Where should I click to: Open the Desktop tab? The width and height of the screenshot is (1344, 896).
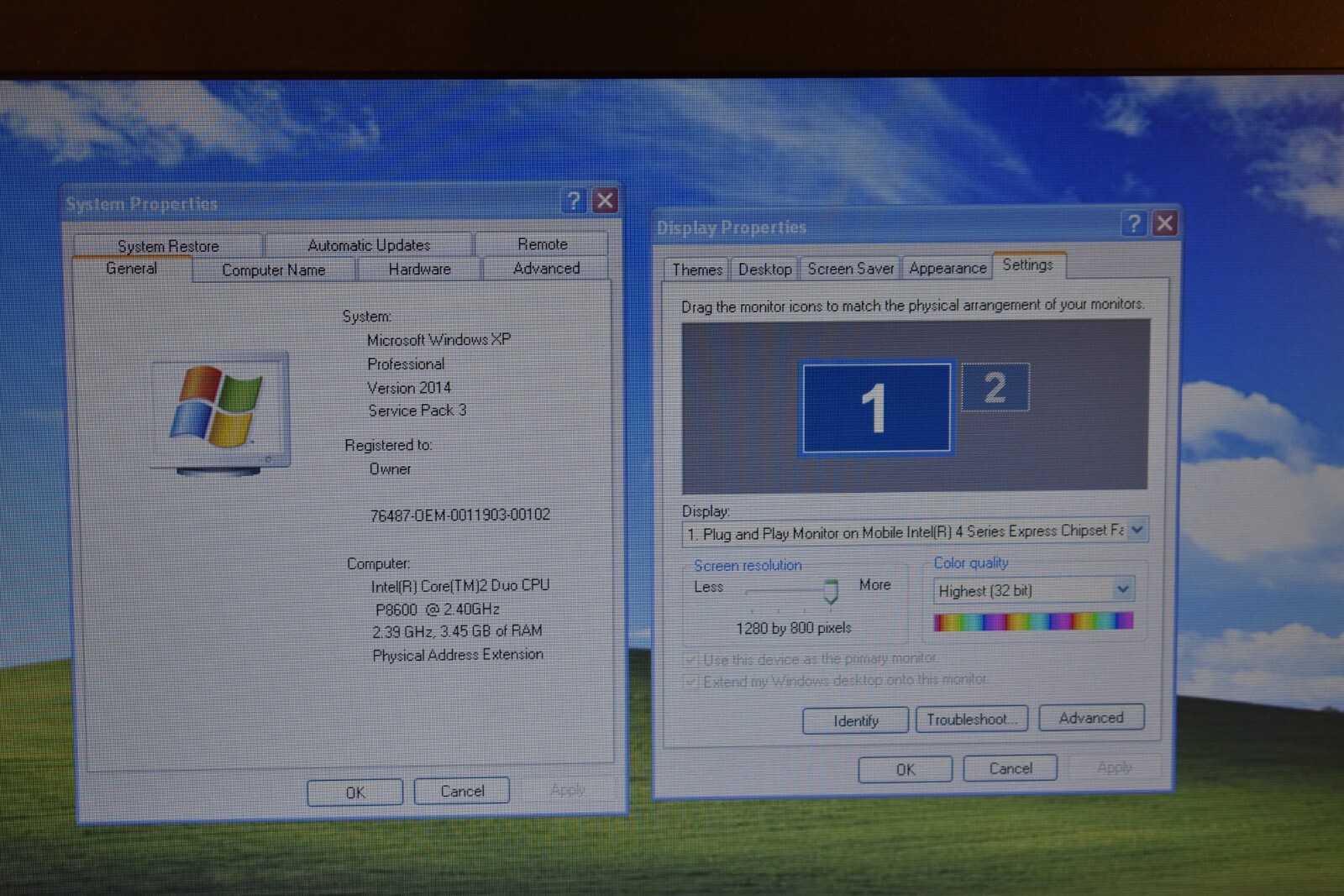pos(764,269)
